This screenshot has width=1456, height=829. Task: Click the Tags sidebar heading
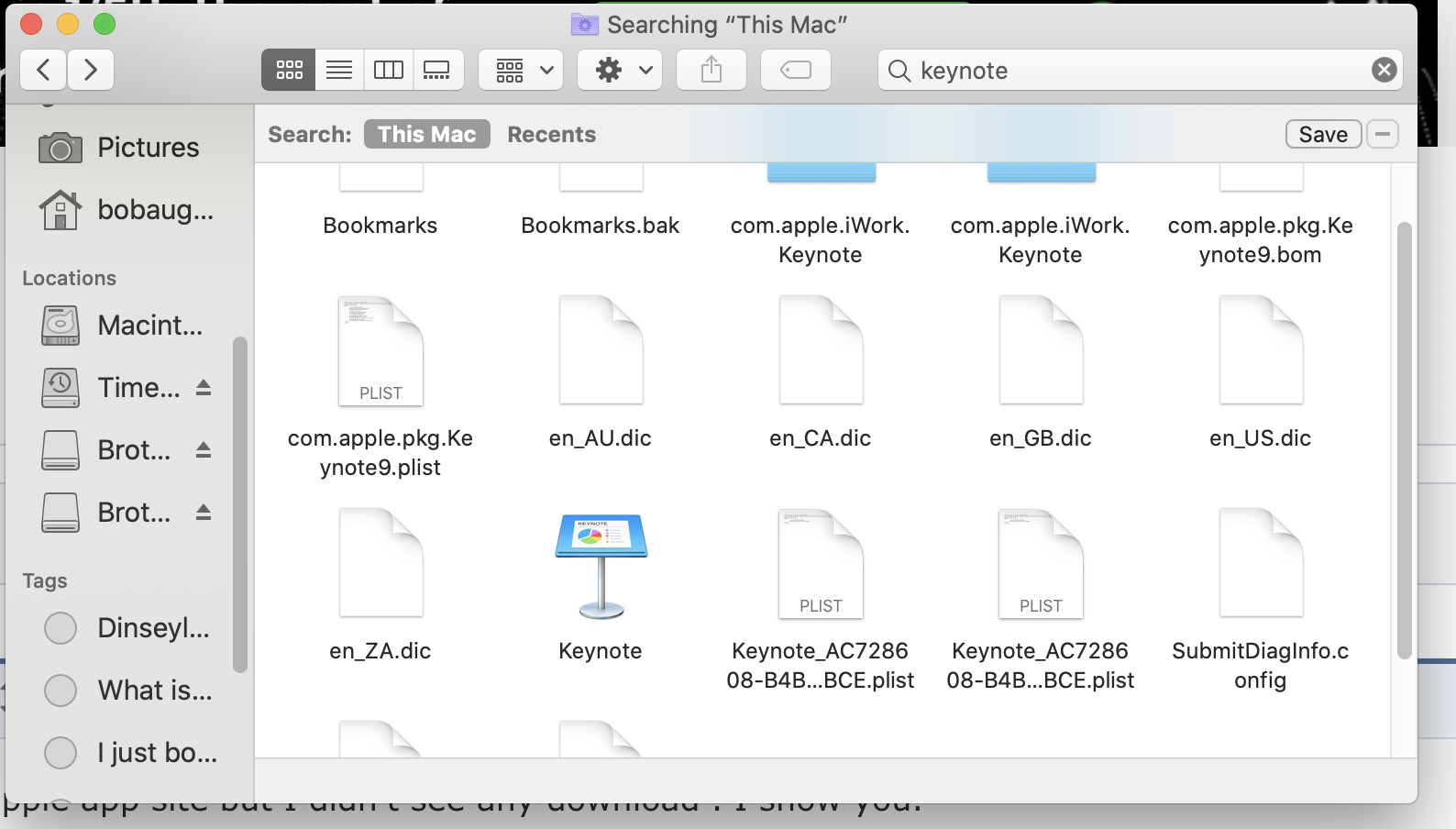point(45,580)
